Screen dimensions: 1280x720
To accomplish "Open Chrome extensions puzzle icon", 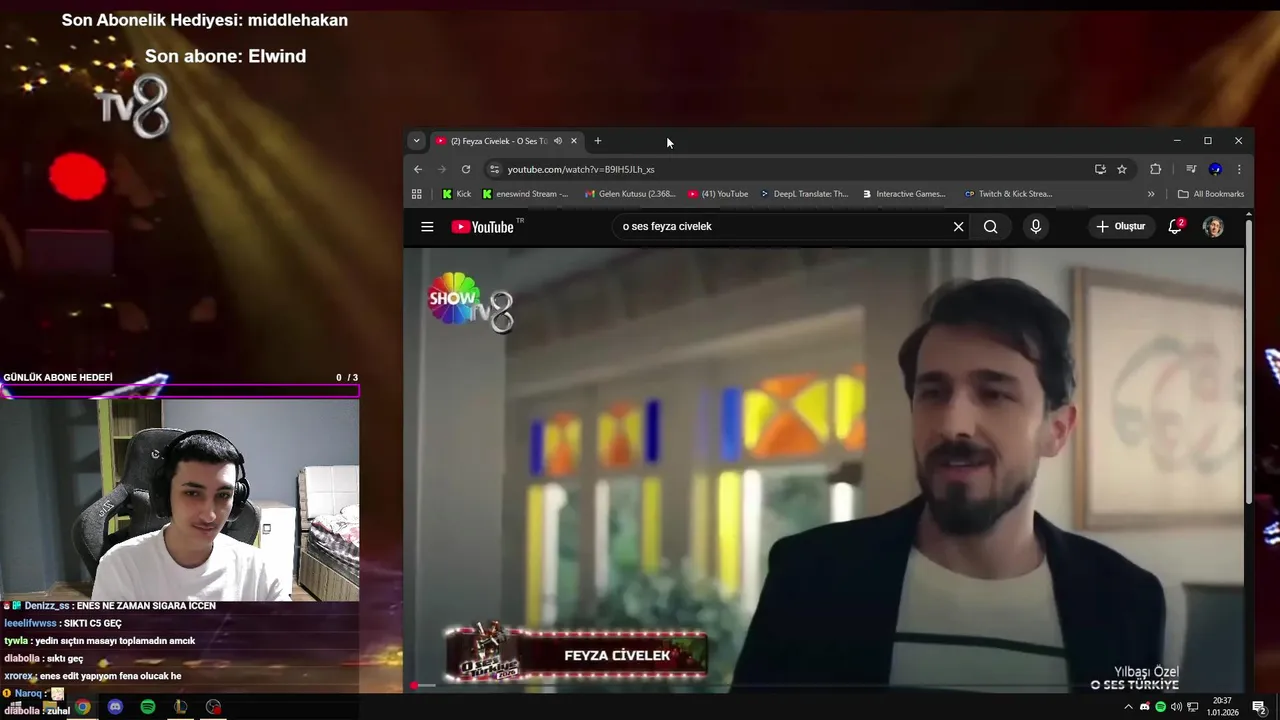I will (1156, 169).
